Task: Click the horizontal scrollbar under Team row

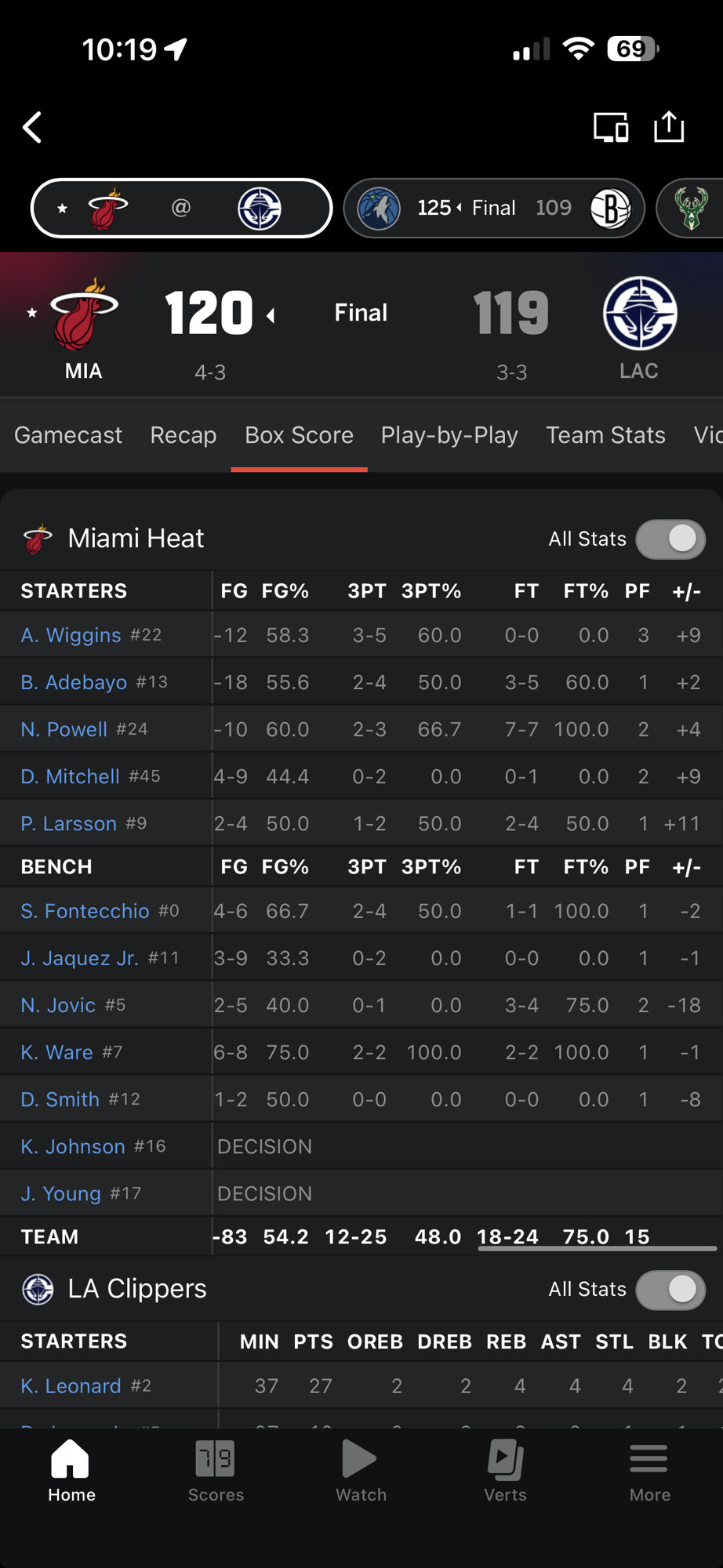Action: tap(597, 1248)
